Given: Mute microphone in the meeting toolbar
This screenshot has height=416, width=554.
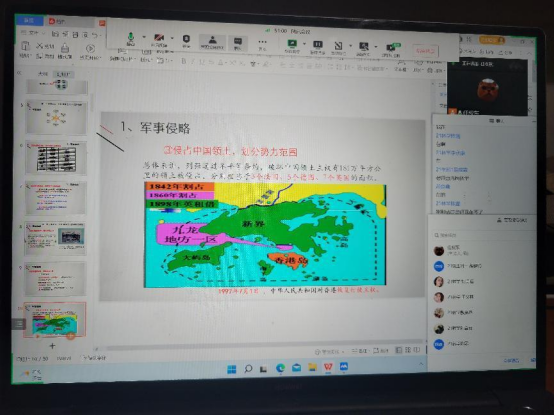Looking at the screenshot, I should pyautogui.click(x=131, y=38).
